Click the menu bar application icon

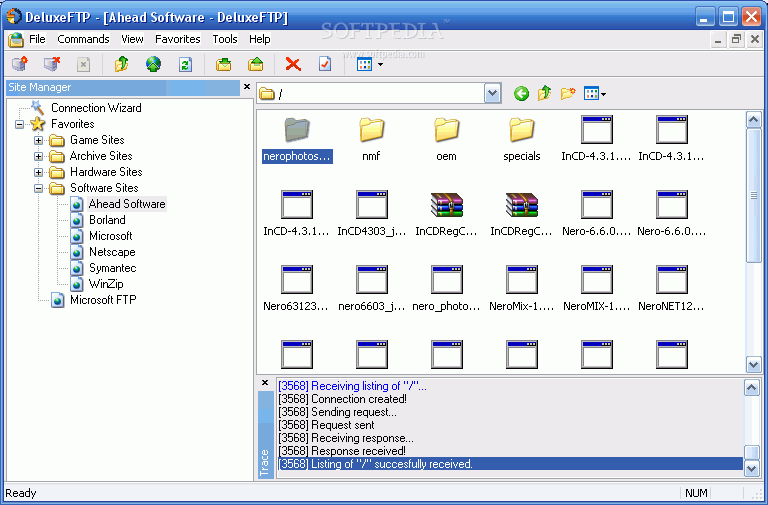click(x=16, y=39)
